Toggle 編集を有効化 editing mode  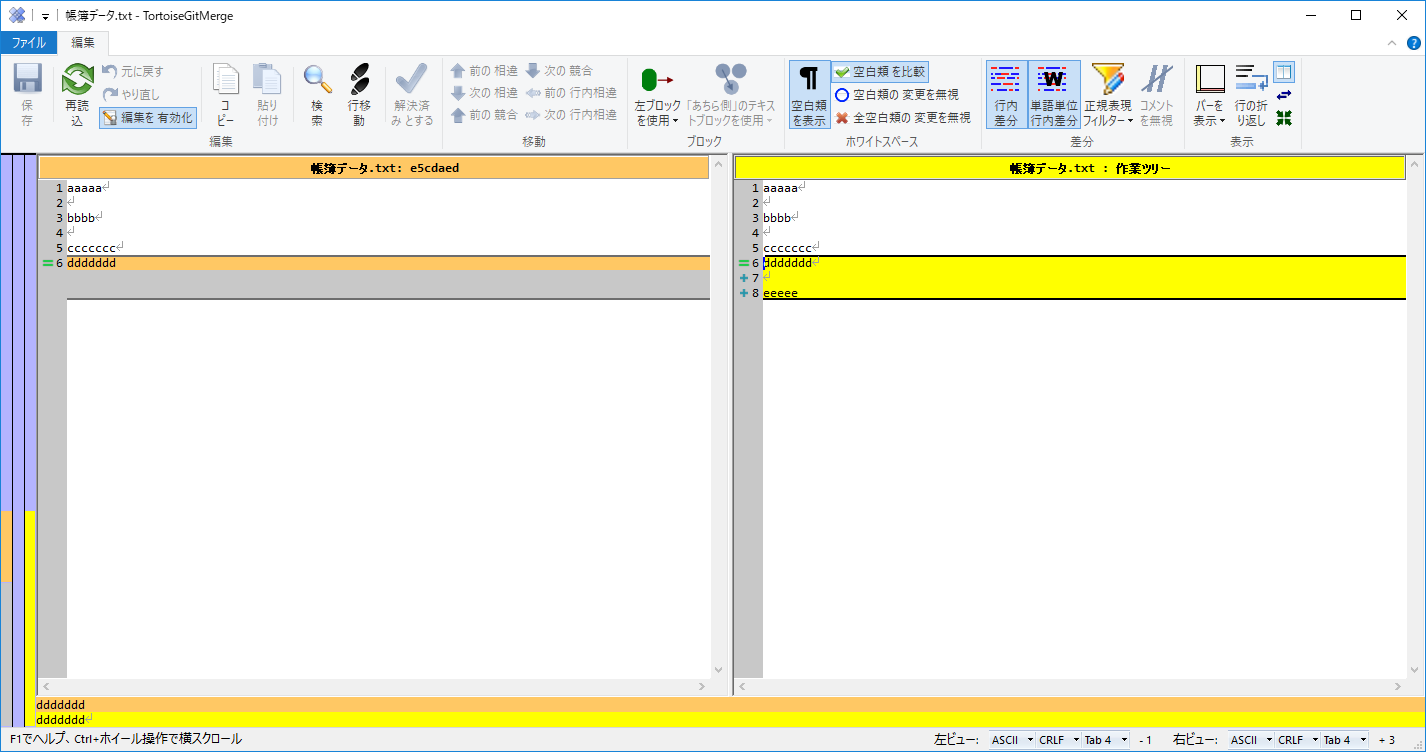click(147, 117)
